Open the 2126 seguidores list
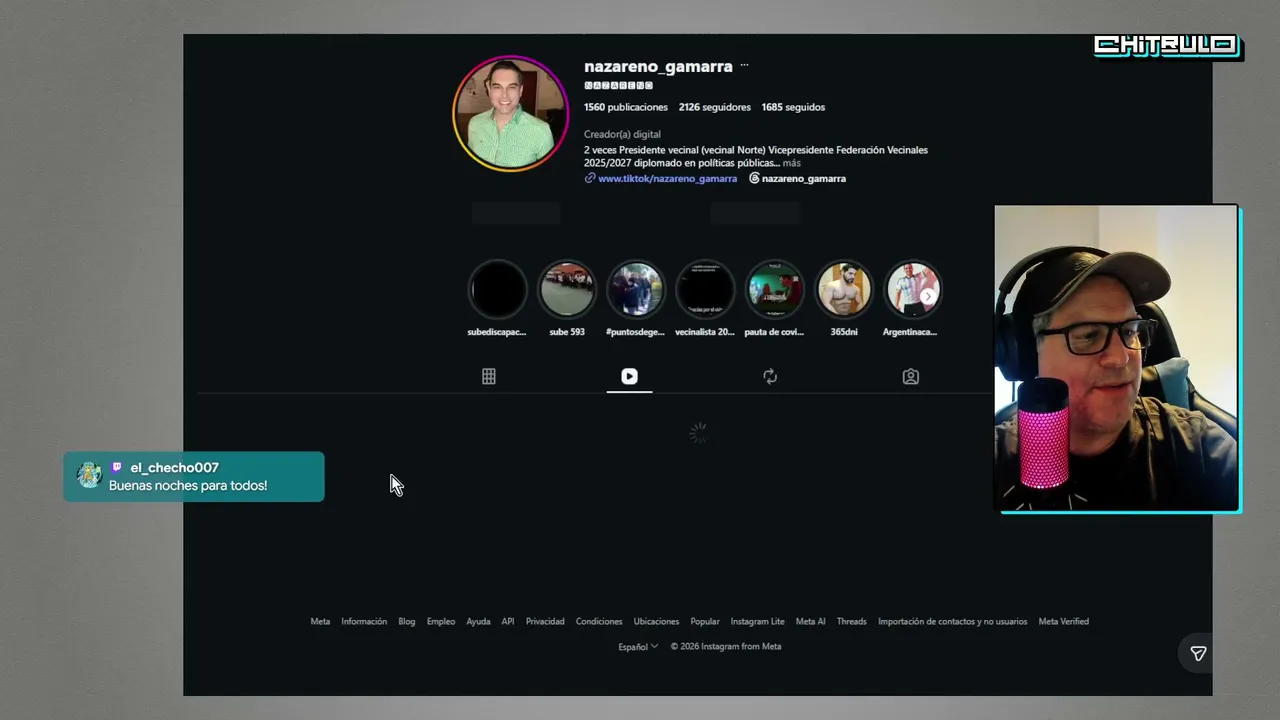This screenshot has width=1280, height=720. click(x=715, y=107)
